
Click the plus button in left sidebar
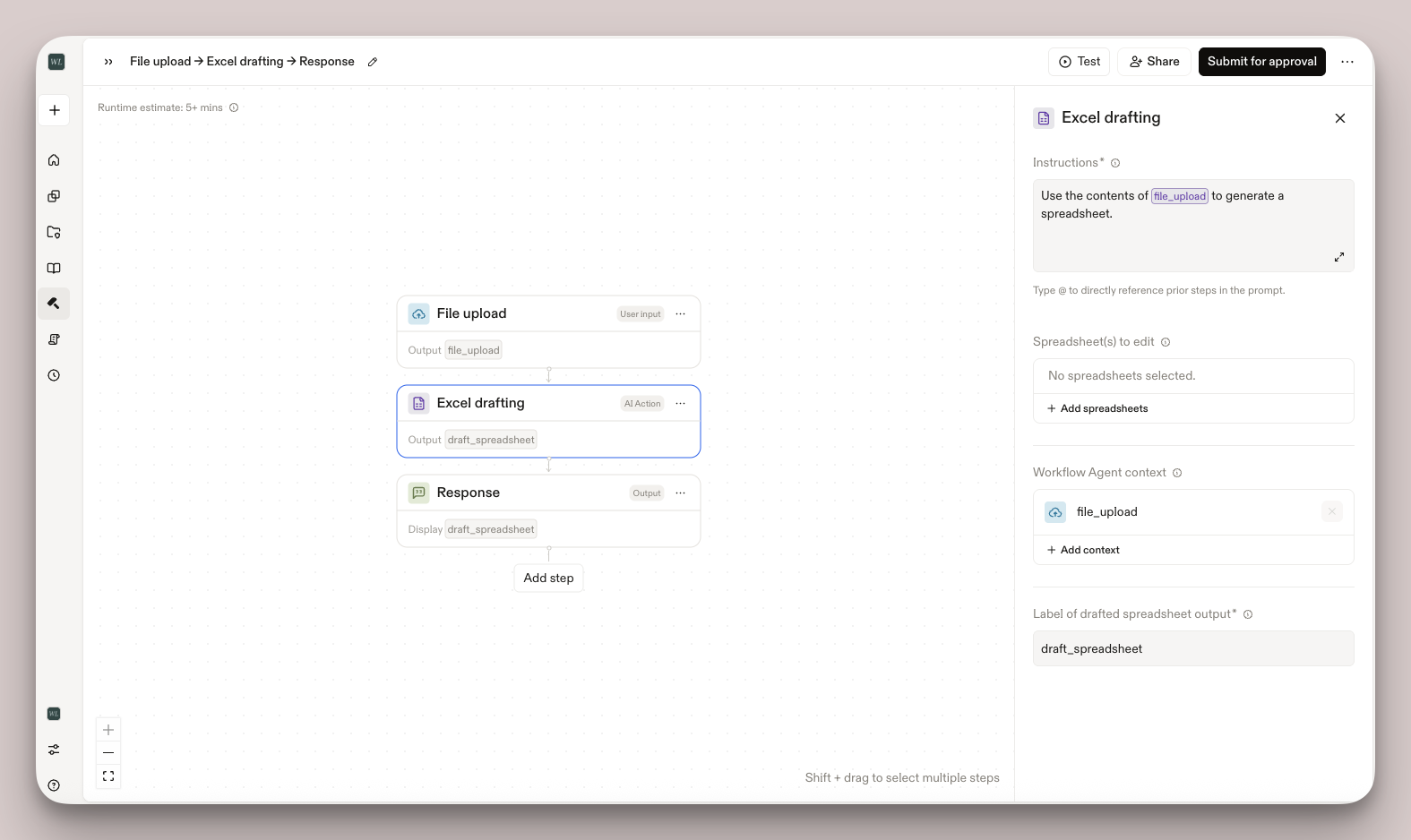click(55, 110)
